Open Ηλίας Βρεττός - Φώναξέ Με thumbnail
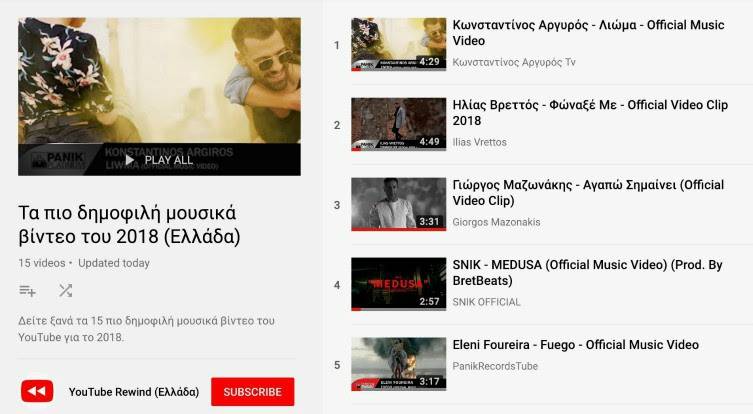 coord(399,124)
